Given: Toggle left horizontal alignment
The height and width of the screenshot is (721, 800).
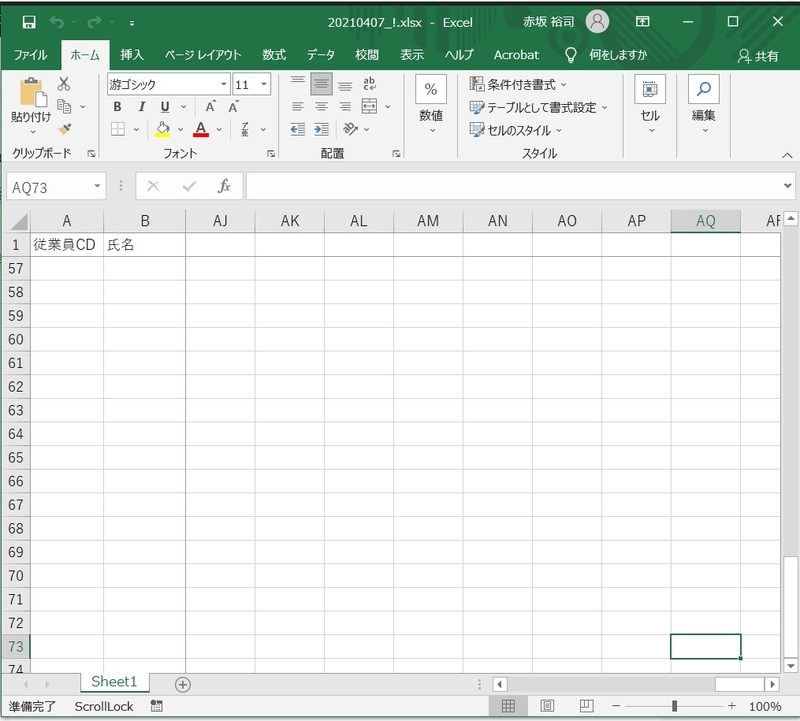Looking at the screenshot, I should 297,106.
